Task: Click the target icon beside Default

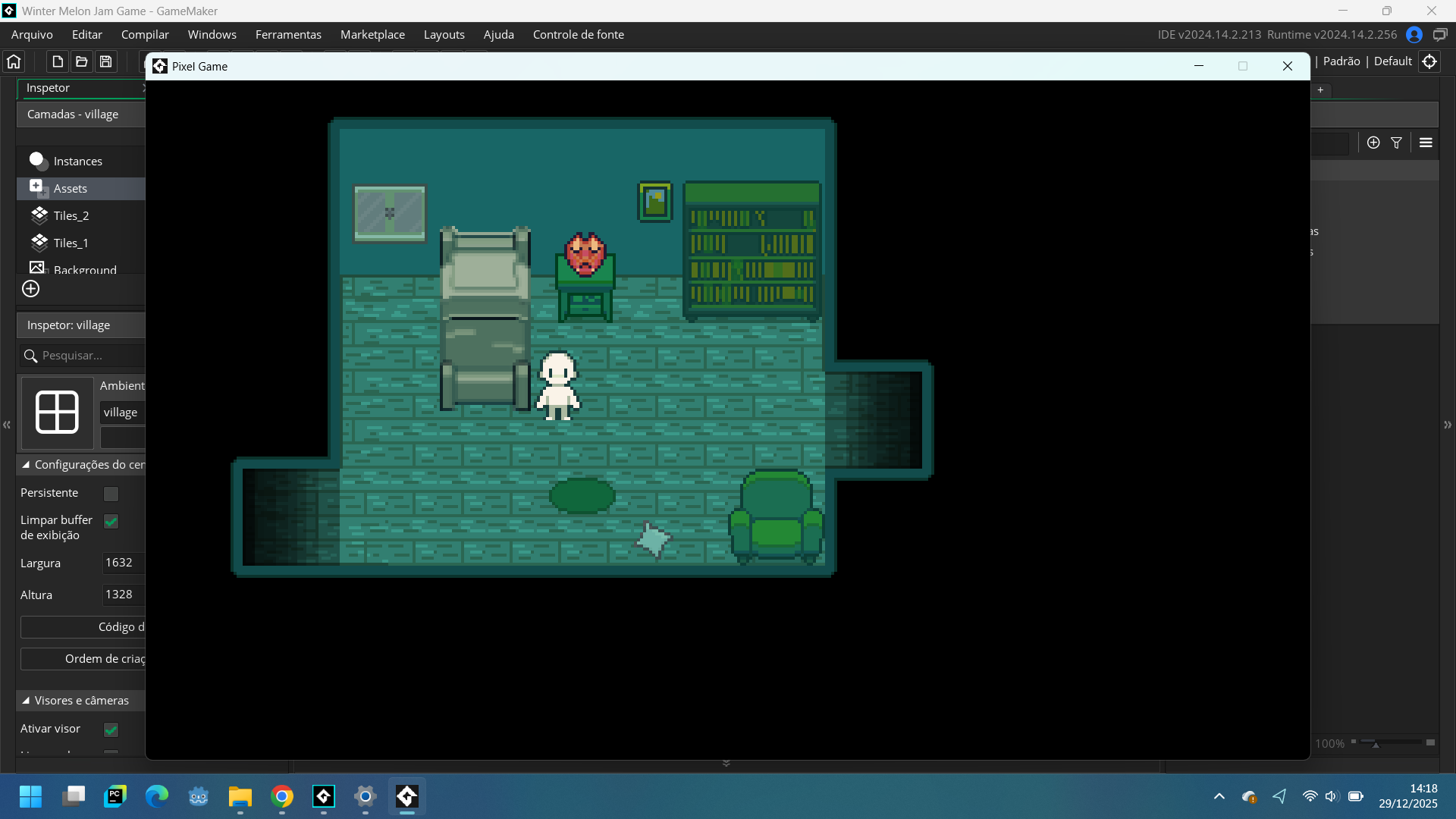Action: [x=1429, y=61]
